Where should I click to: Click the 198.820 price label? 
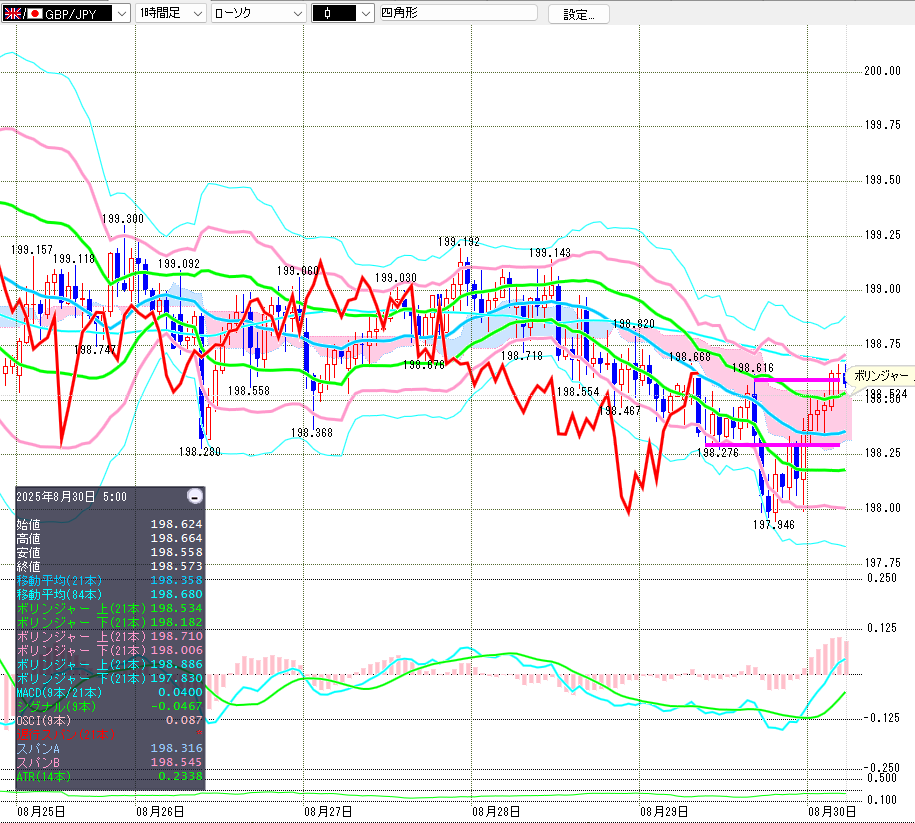633,323
